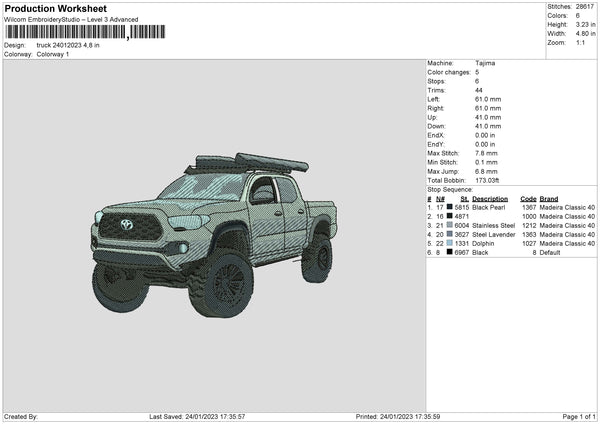Image resolution: width=600 pixels, height=424 pixels.
Task: Click the Black Pearl color swatch
Action: point(450,207)
